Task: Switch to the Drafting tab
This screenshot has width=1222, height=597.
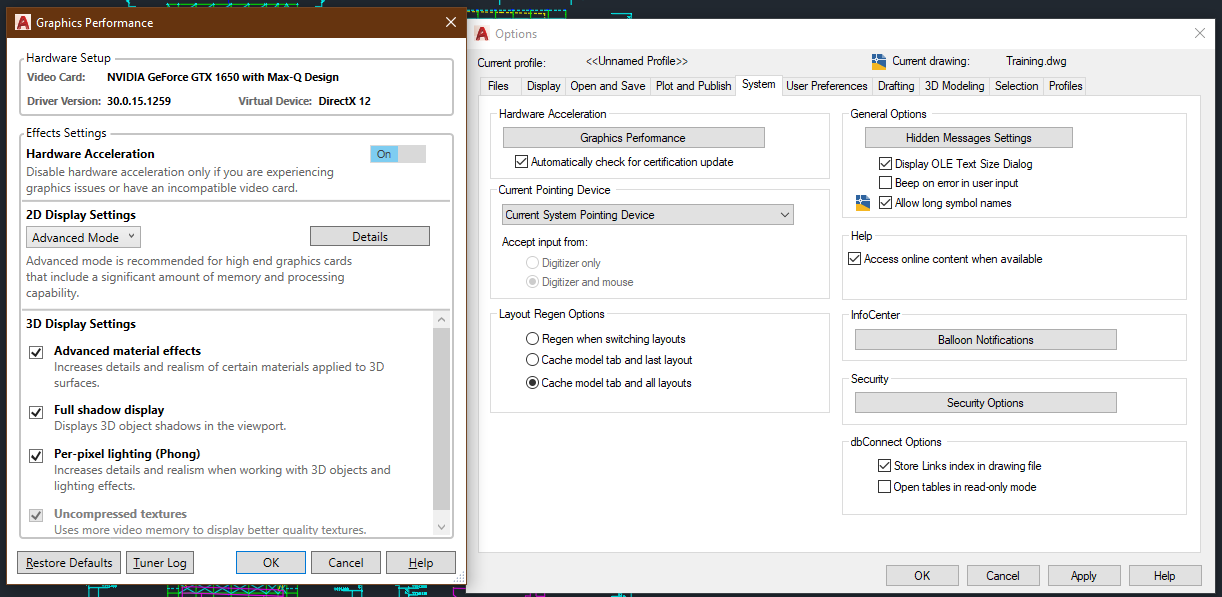Action: (896, 86)
